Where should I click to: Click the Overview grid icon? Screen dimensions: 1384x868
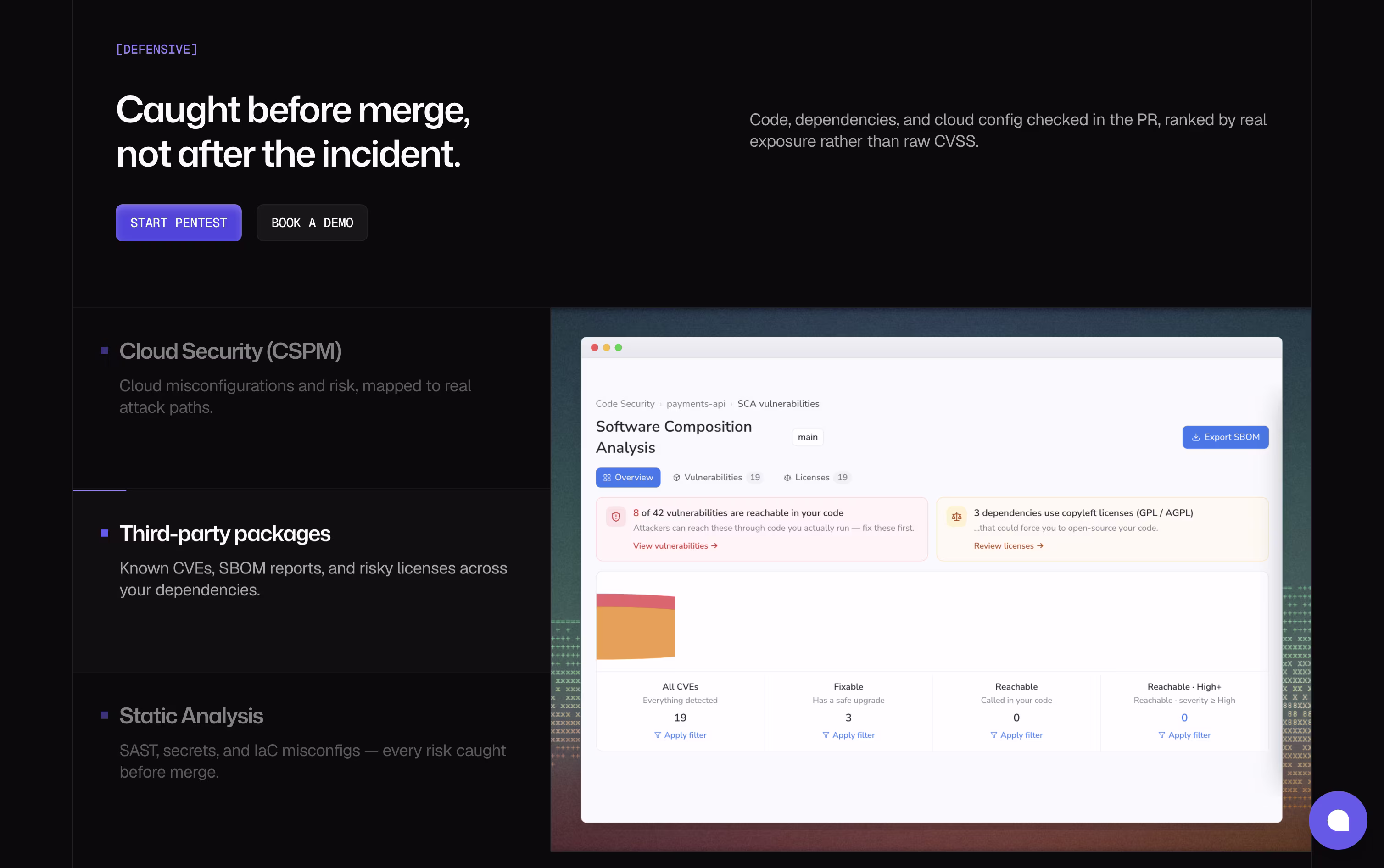point(607,478)
